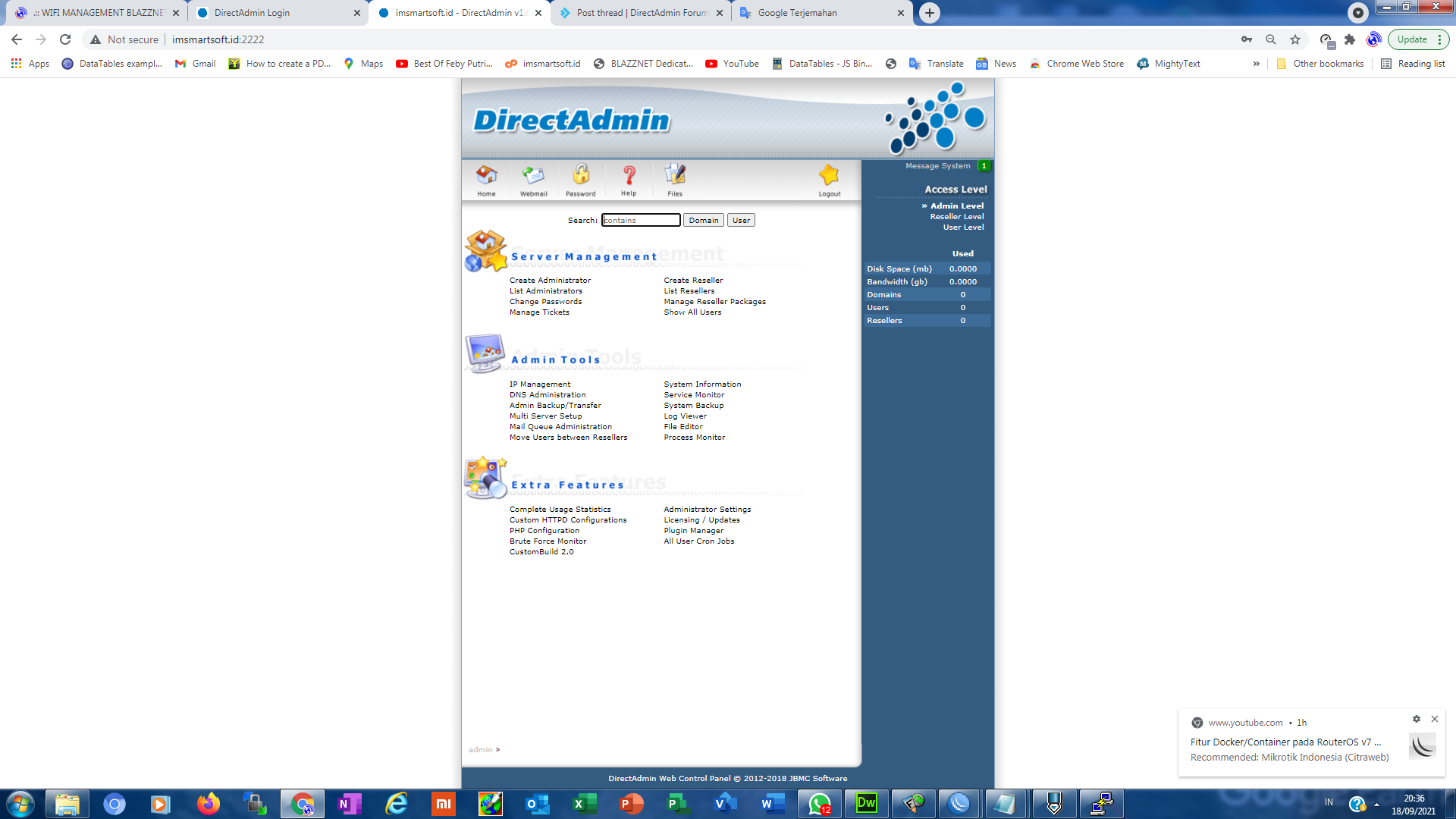Click the Server Management section icon
1456x819 pixels.
[486, 251]
